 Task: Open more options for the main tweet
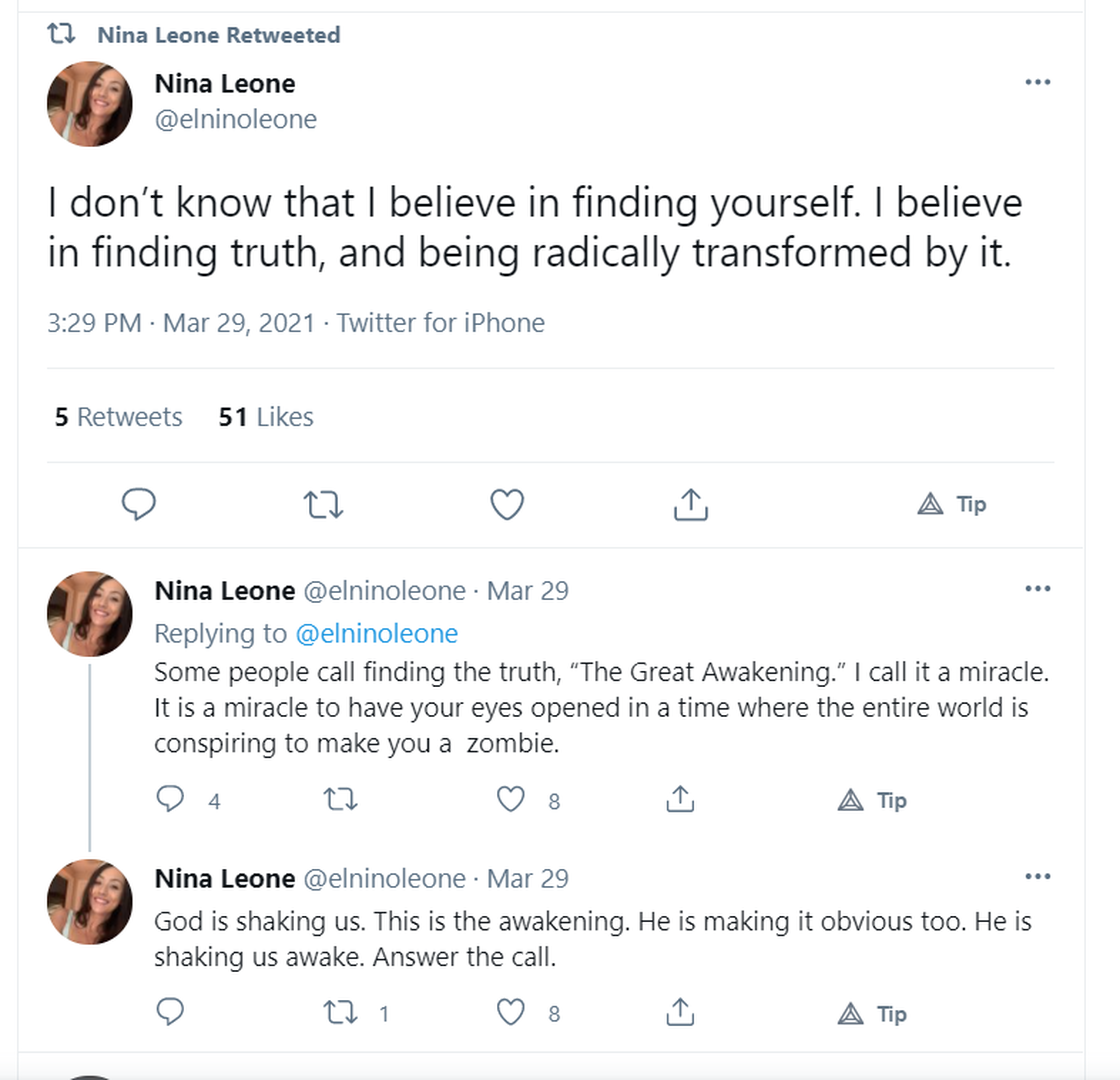click(1038, 82)
